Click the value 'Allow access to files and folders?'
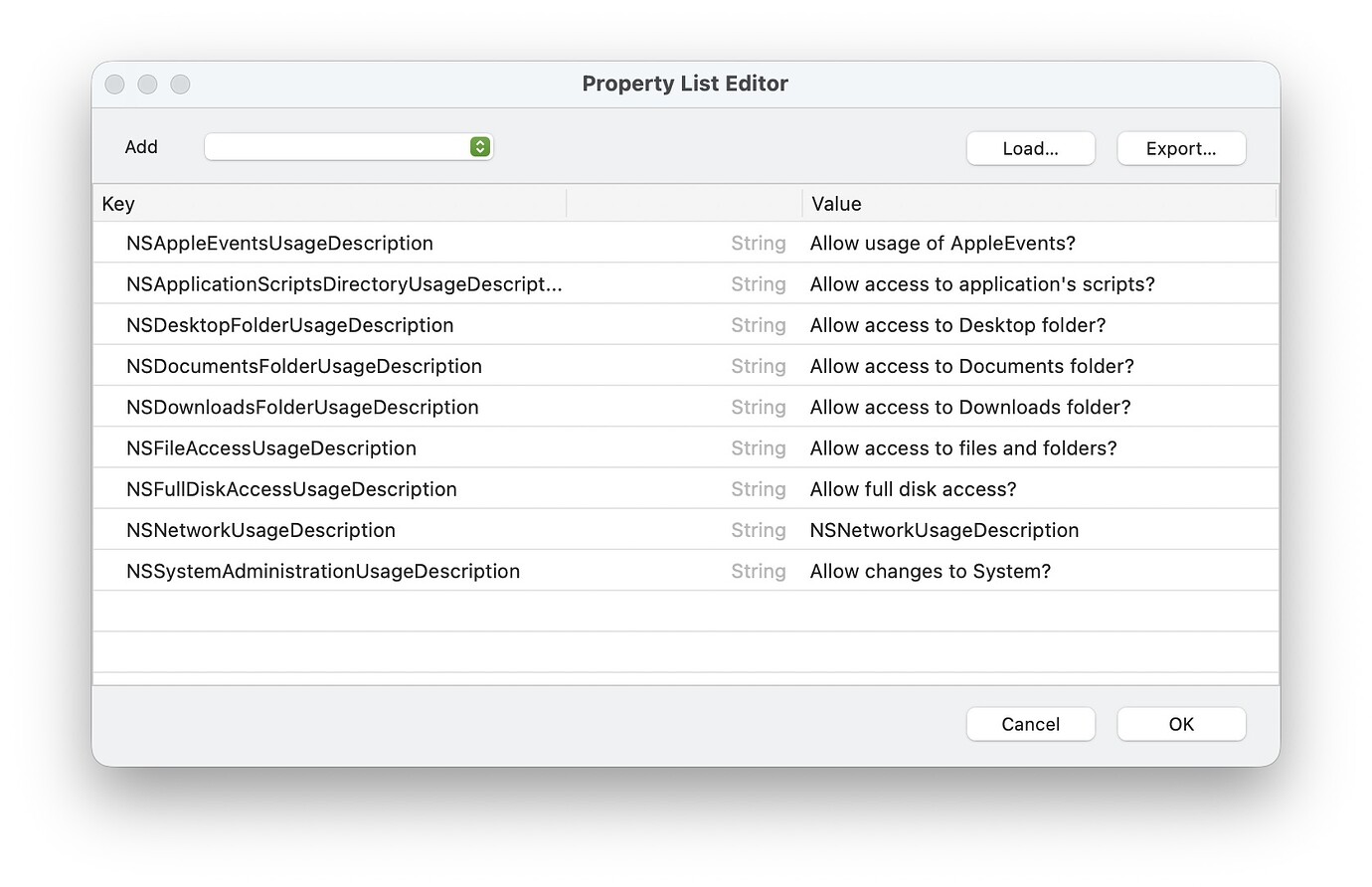 click(963, 447)
